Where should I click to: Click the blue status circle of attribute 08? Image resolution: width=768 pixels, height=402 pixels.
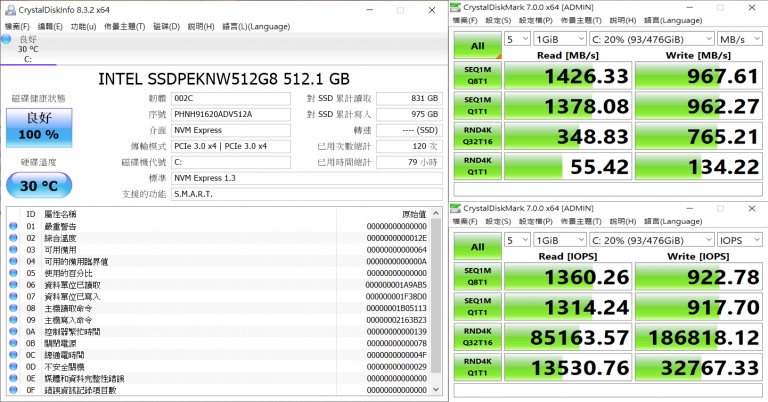coord(13,308)
